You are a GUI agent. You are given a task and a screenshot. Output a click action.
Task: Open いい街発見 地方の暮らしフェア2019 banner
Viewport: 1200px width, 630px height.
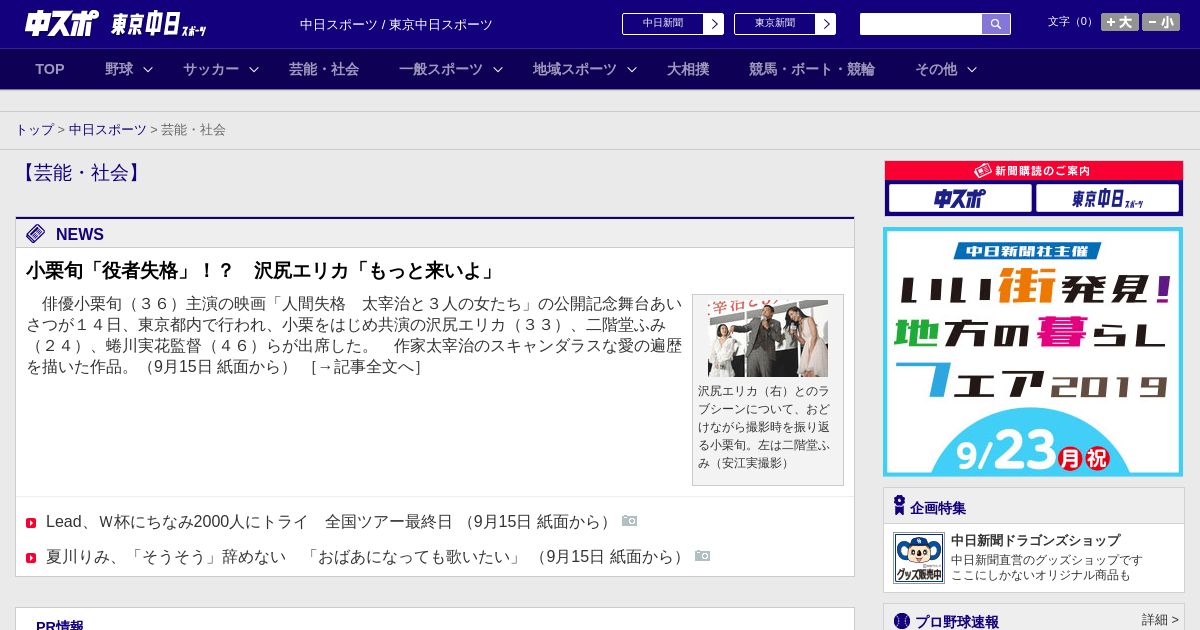pos(1033,352)
